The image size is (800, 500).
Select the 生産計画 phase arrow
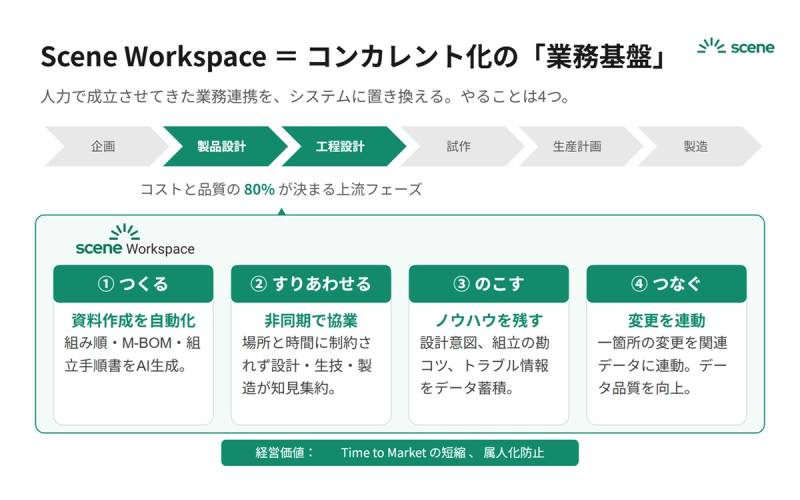[581, 146]
